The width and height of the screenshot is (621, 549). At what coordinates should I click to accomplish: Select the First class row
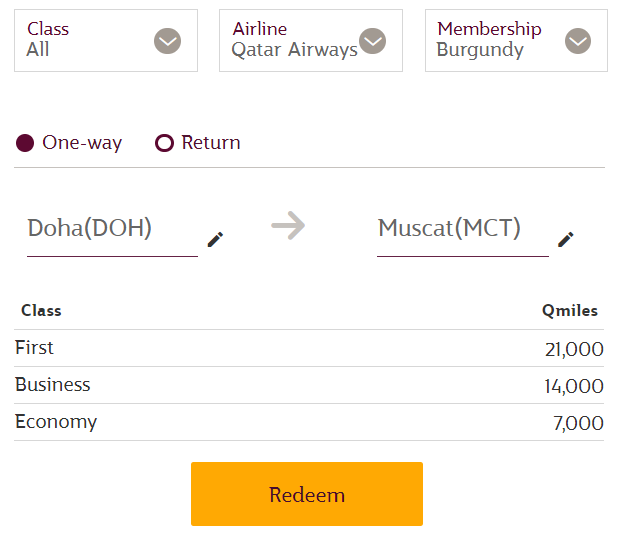coord(309,348)
